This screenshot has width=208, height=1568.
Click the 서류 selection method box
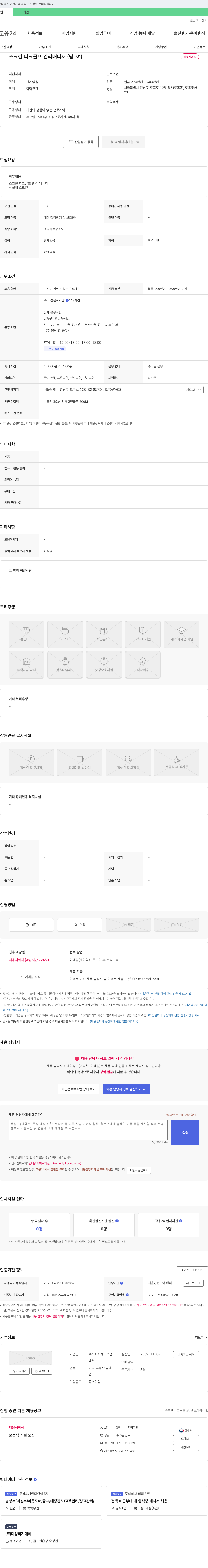(31, 925)
